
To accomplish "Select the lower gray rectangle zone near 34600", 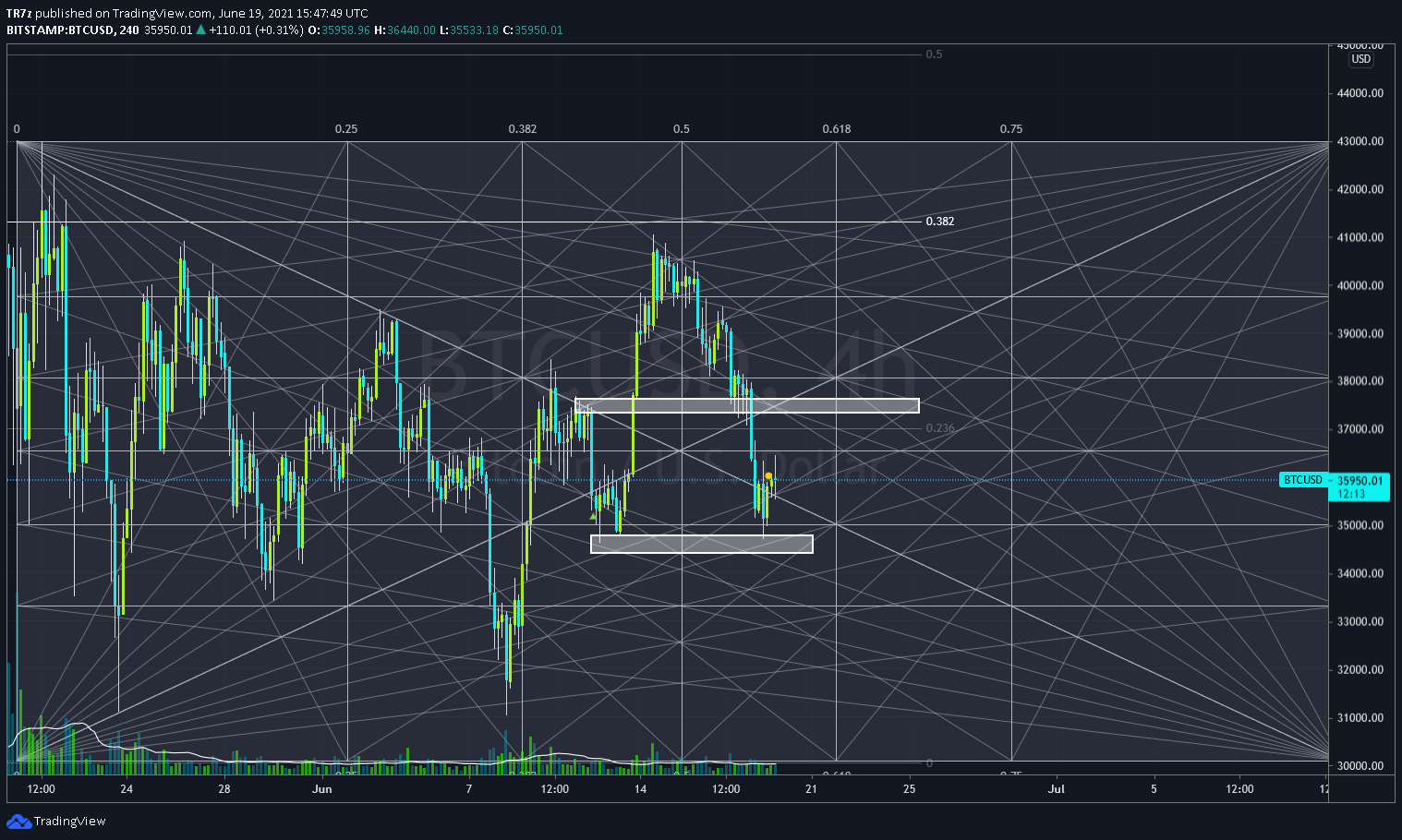I will click(702, 545).
